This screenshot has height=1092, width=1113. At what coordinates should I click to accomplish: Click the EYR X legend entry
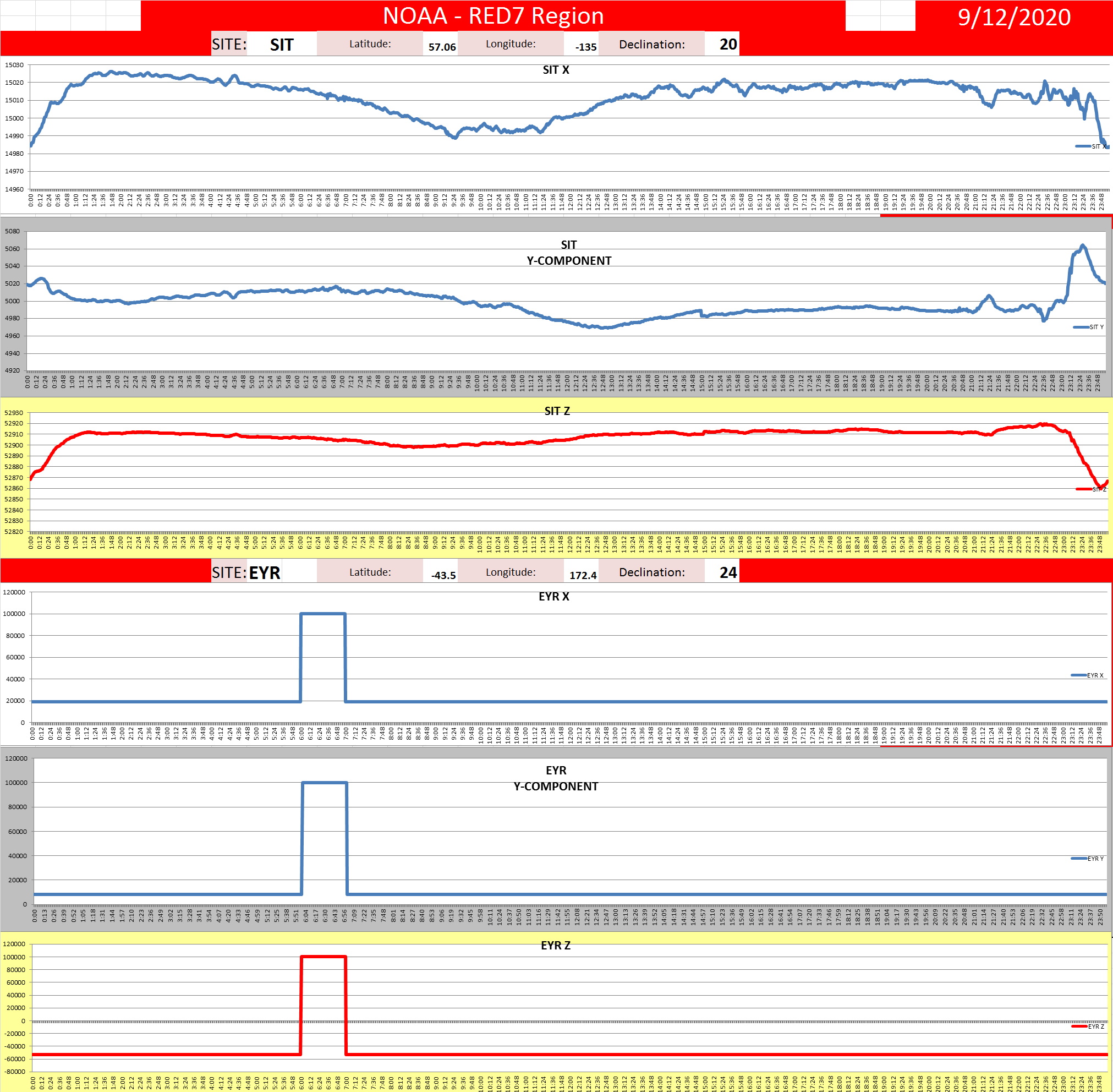pos(1088,675)
